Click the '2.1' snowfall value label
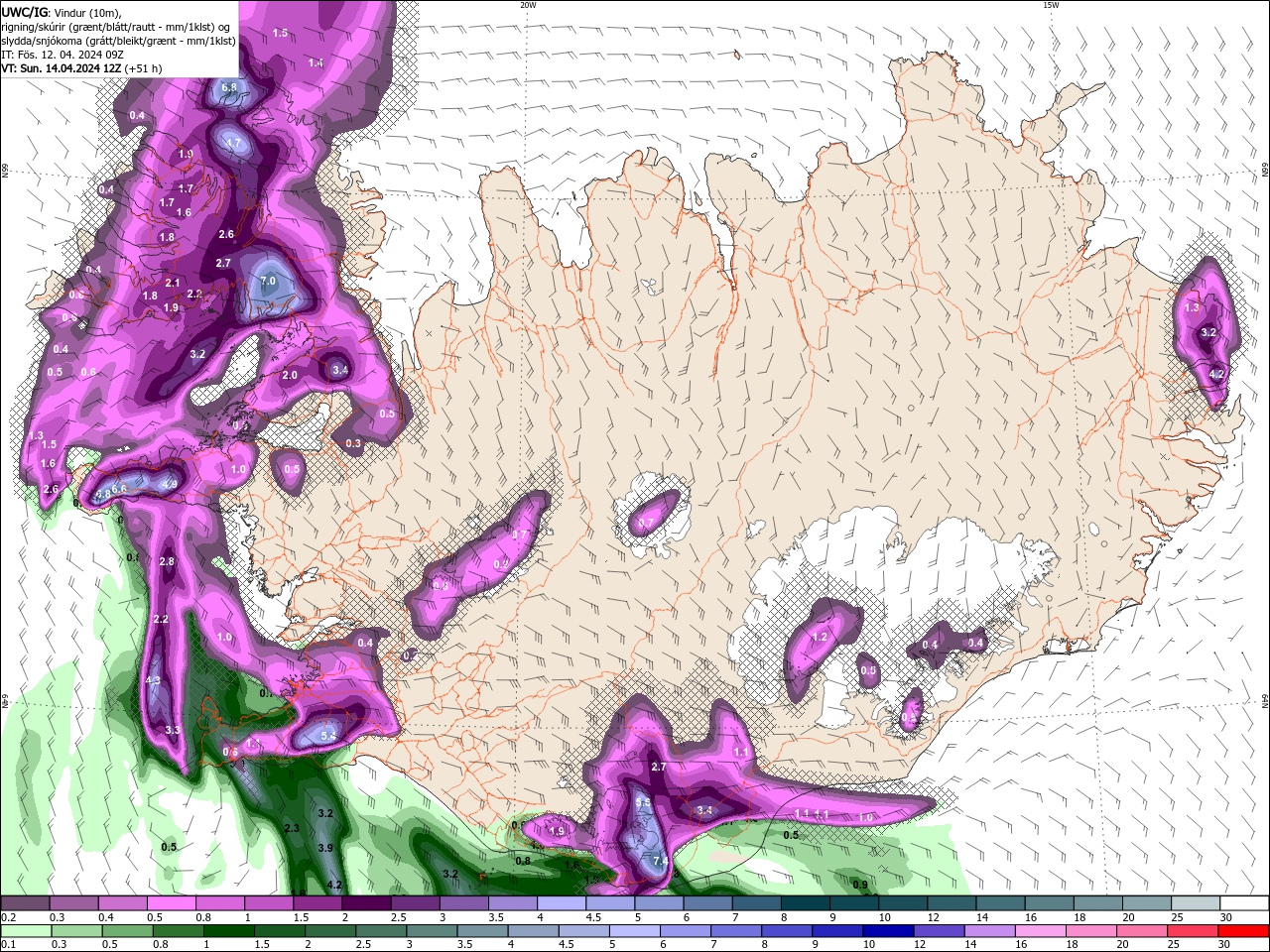The width and height of the screenshot is (1270, 952). (x=173, y=283)
